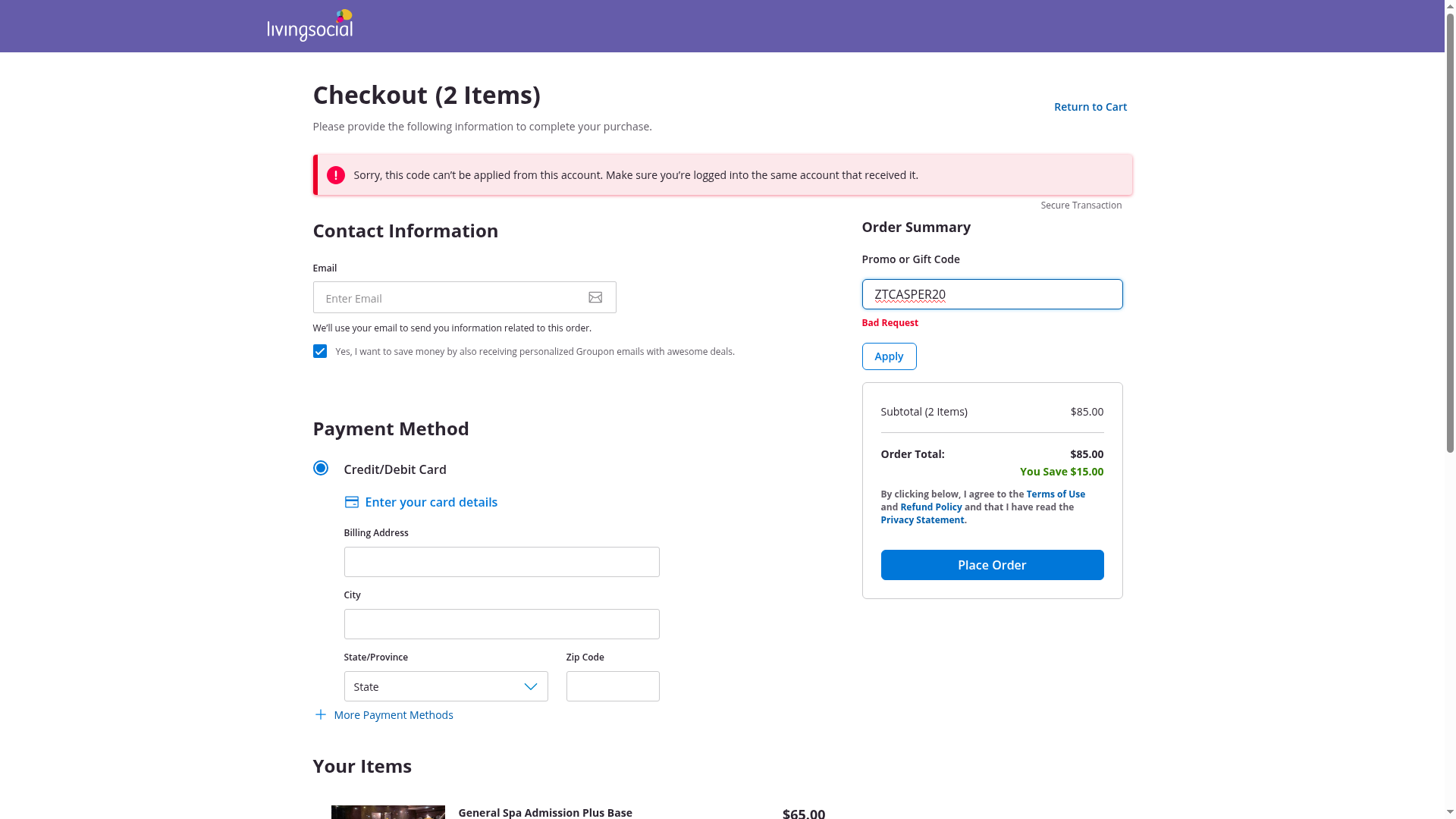Click the credit card icon
1456x819 pixels.
tap(351, 502)
